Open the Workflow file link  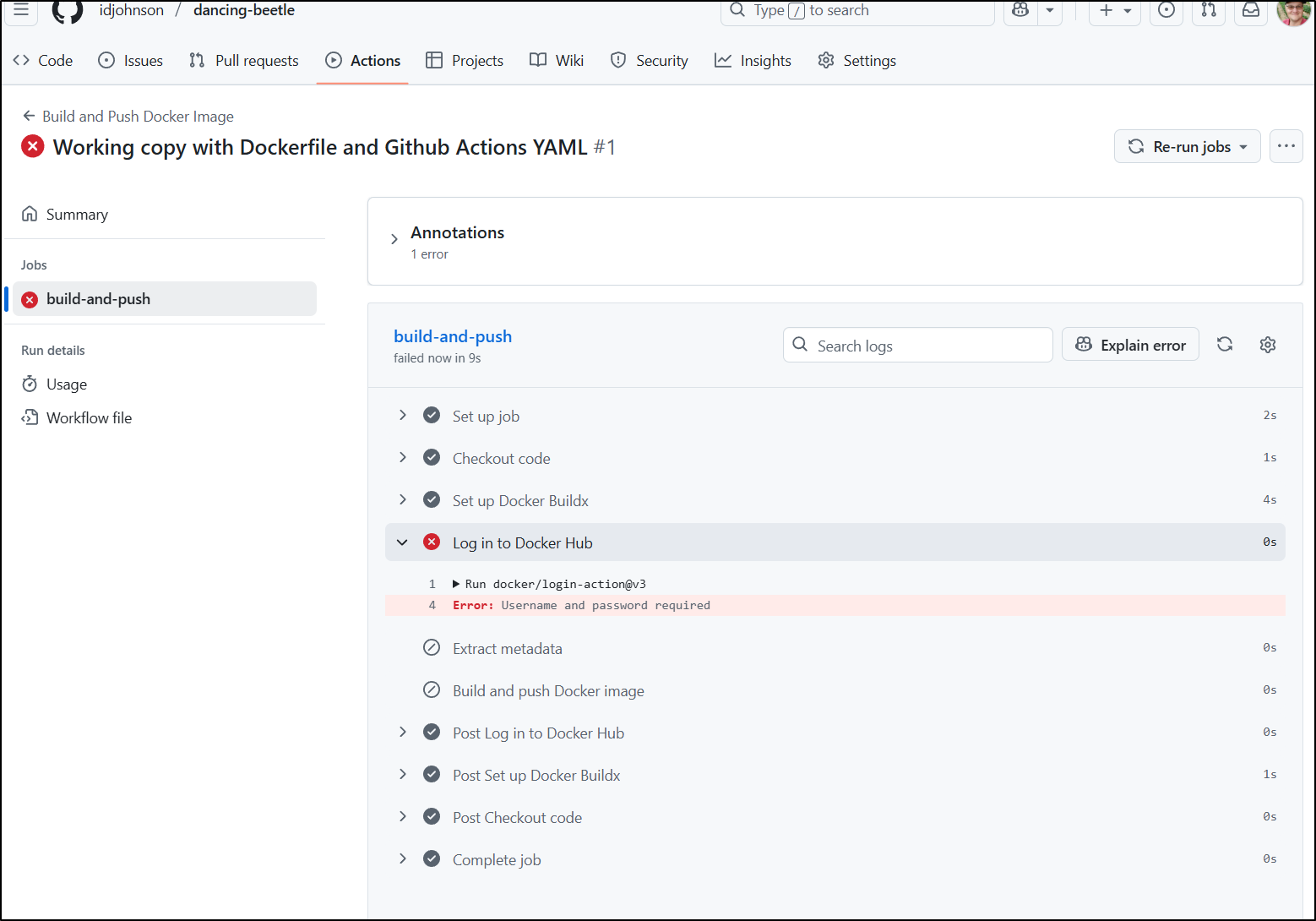coord(89,418)
